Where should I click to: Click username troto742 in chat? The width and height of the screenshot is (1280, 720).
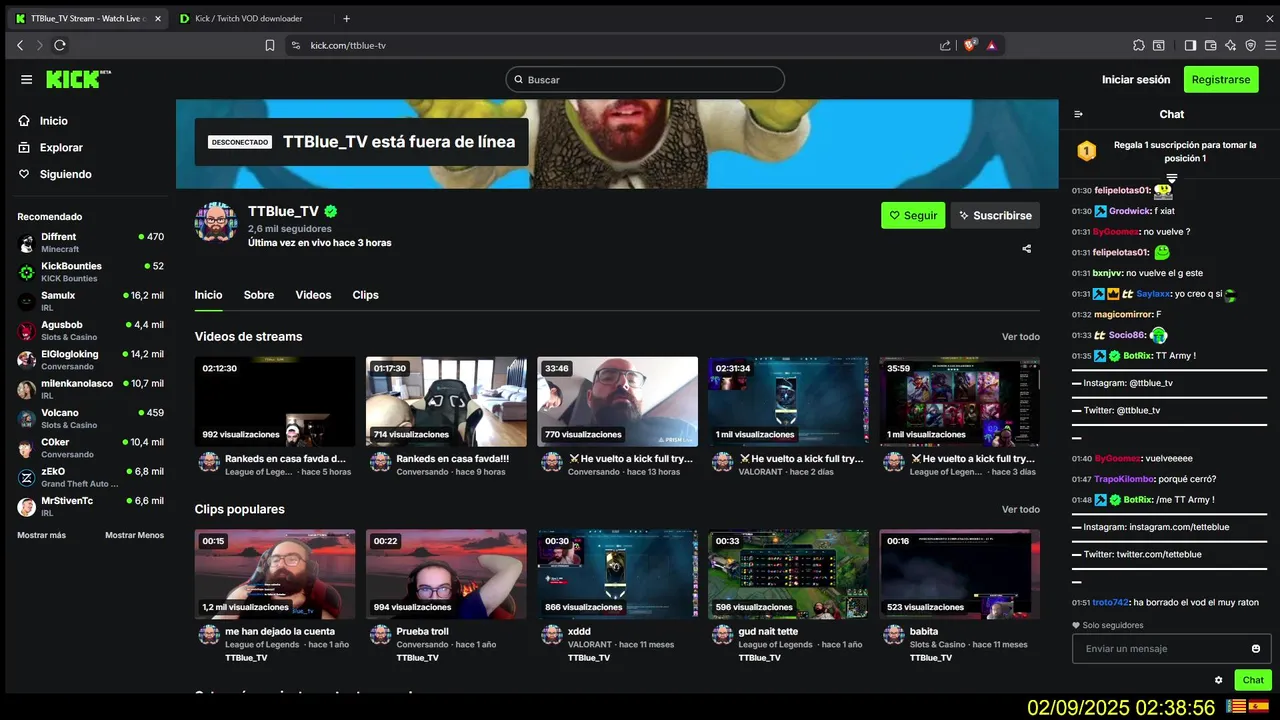click(x=1110, y=603)
